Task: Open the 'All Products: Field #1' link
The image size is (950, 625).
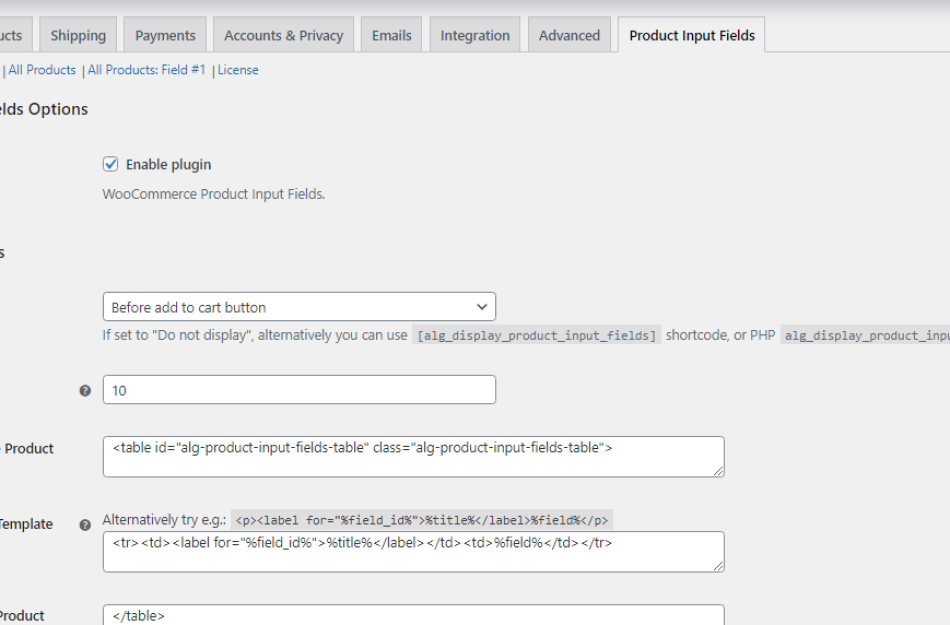Action: [146, 70]
